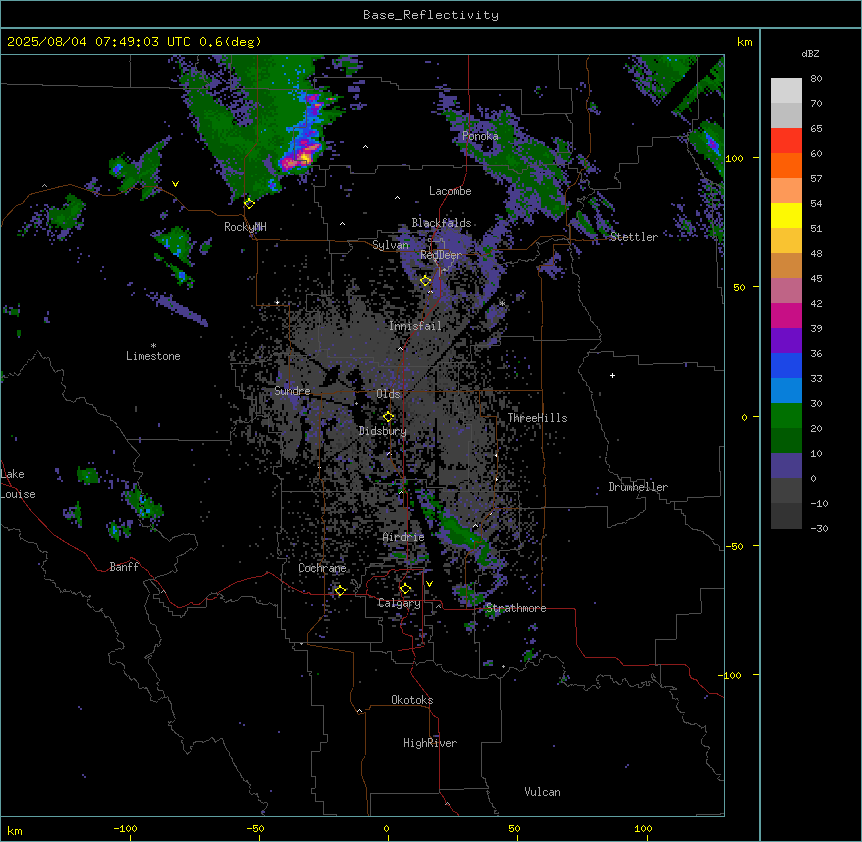
Task: Click the yellow diamond marker below RedDeer
Action: 425,281
